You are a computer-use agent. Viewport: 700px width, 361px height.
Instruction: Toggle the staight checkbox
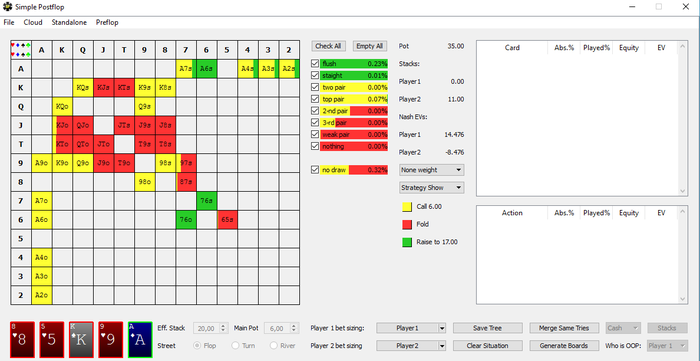pos(315,75)
